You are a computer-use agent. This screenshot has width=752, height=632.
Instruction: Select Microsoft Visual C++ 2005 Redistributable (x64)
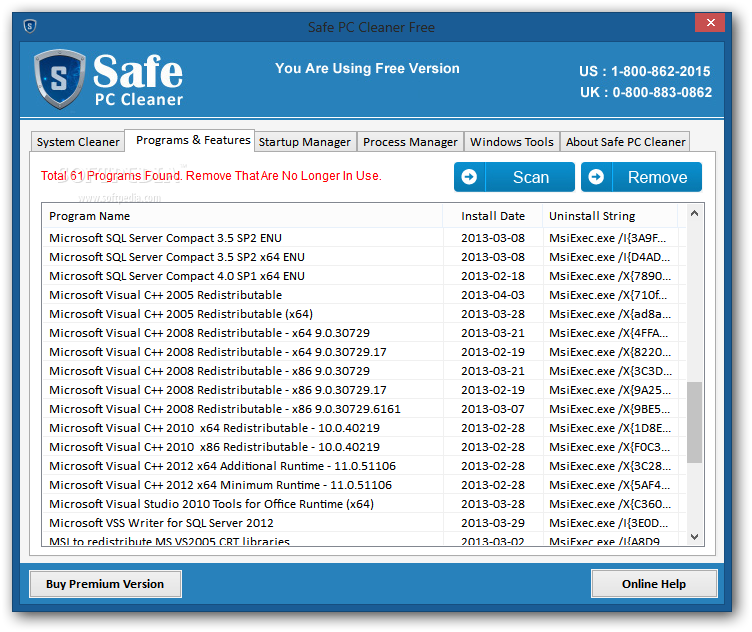364,314
